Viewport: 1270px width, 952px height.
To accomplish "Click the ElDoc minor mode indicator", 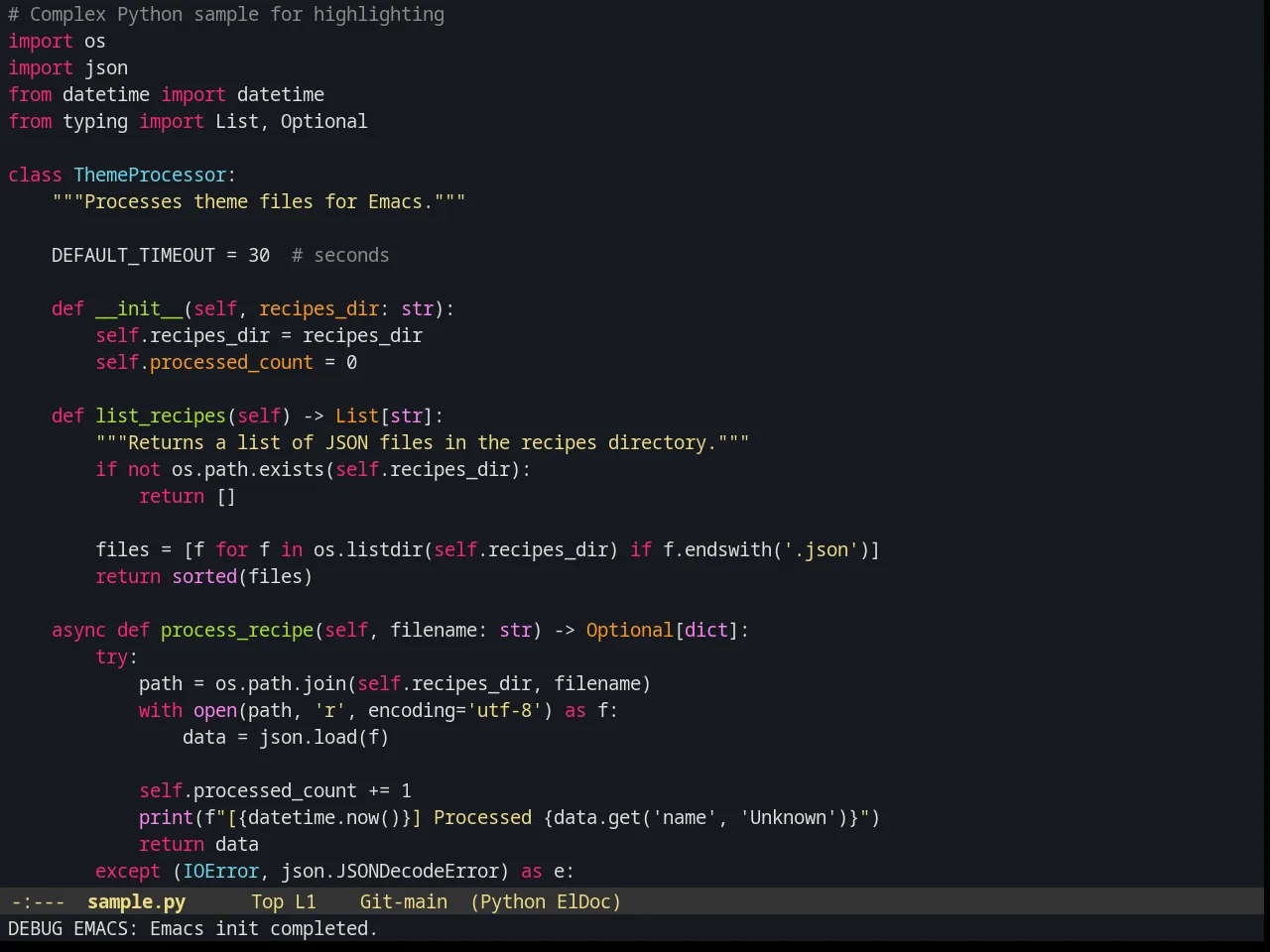I will pyautogui.click(x=583, y=901).
